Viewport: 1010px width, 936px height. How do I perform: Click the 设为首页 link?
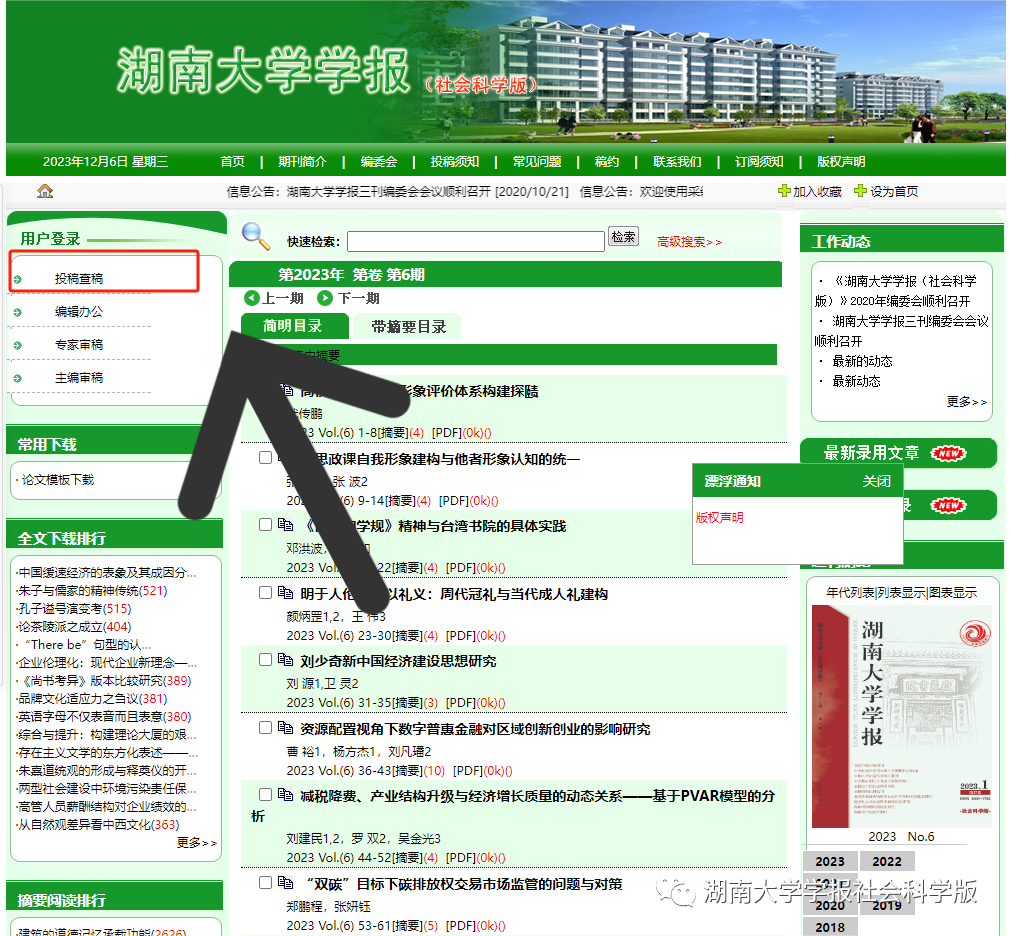(894, 191)
